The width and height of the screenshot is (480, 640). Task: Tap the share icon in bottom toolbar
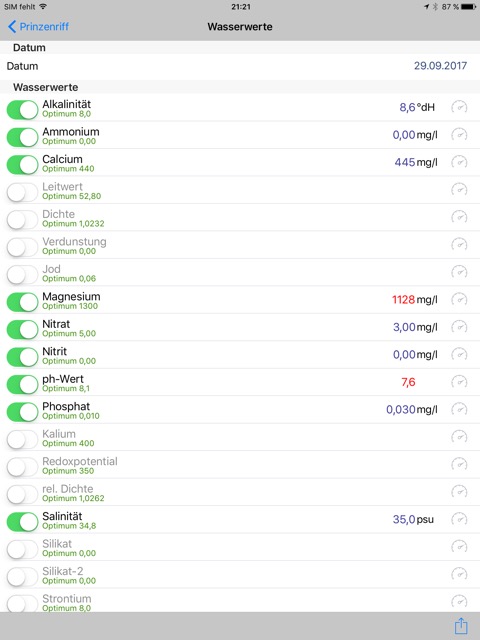[x=461, y=625]
